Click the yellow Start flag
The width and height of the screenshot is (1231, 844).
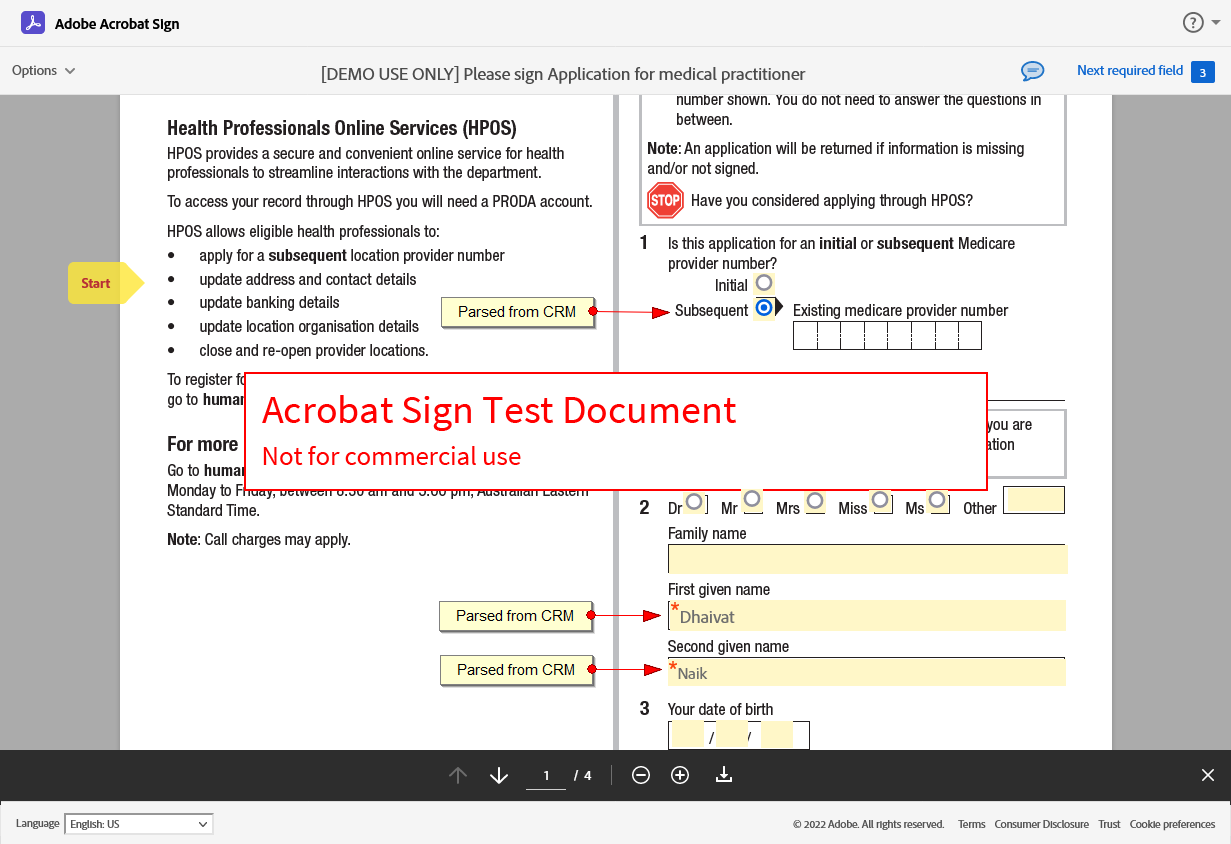(x=105, y=283)
